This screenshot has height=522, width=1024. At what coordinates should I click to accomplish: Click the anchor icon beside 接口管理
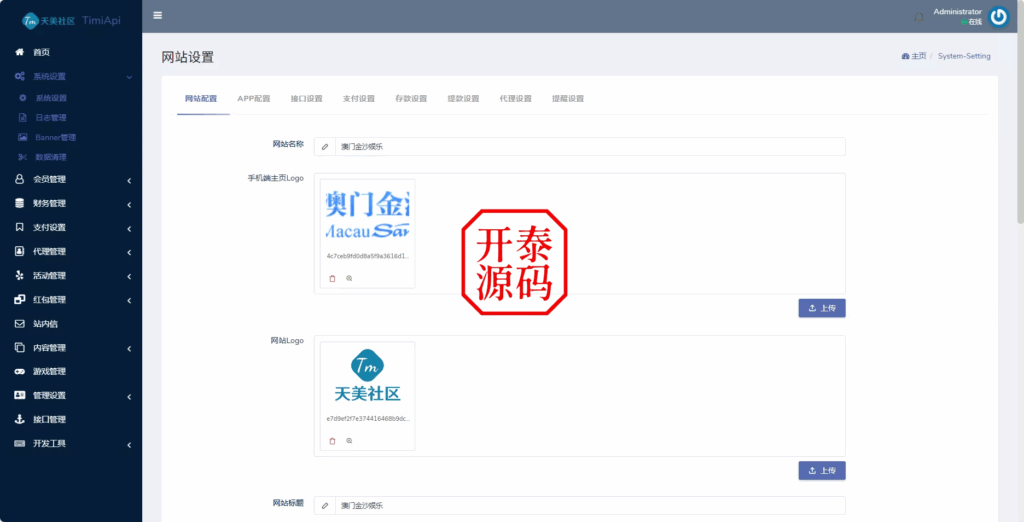pos(20,419)
